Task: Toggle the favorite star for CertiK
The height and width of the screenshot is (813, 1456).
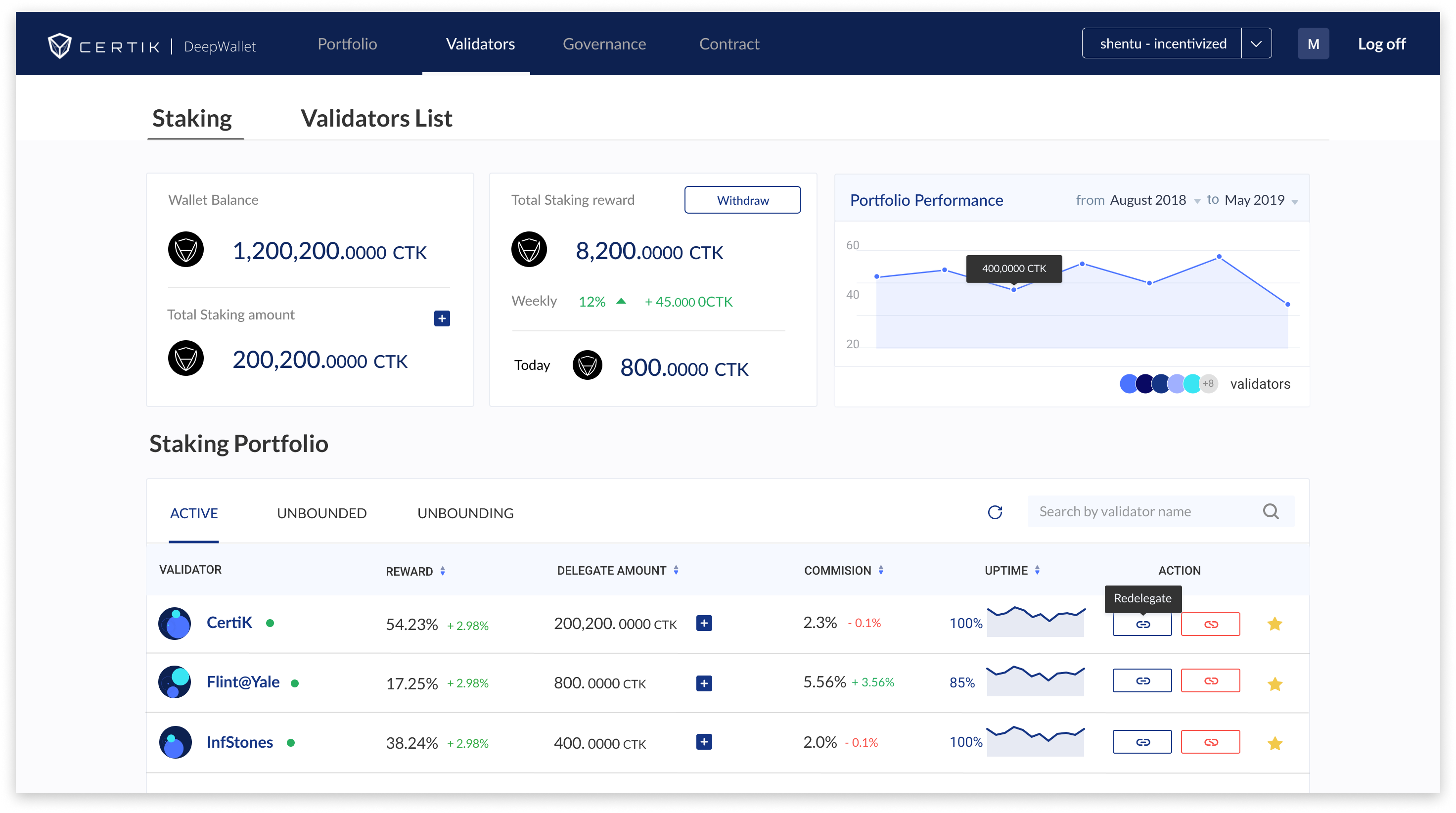Action: pos(1274,624)
